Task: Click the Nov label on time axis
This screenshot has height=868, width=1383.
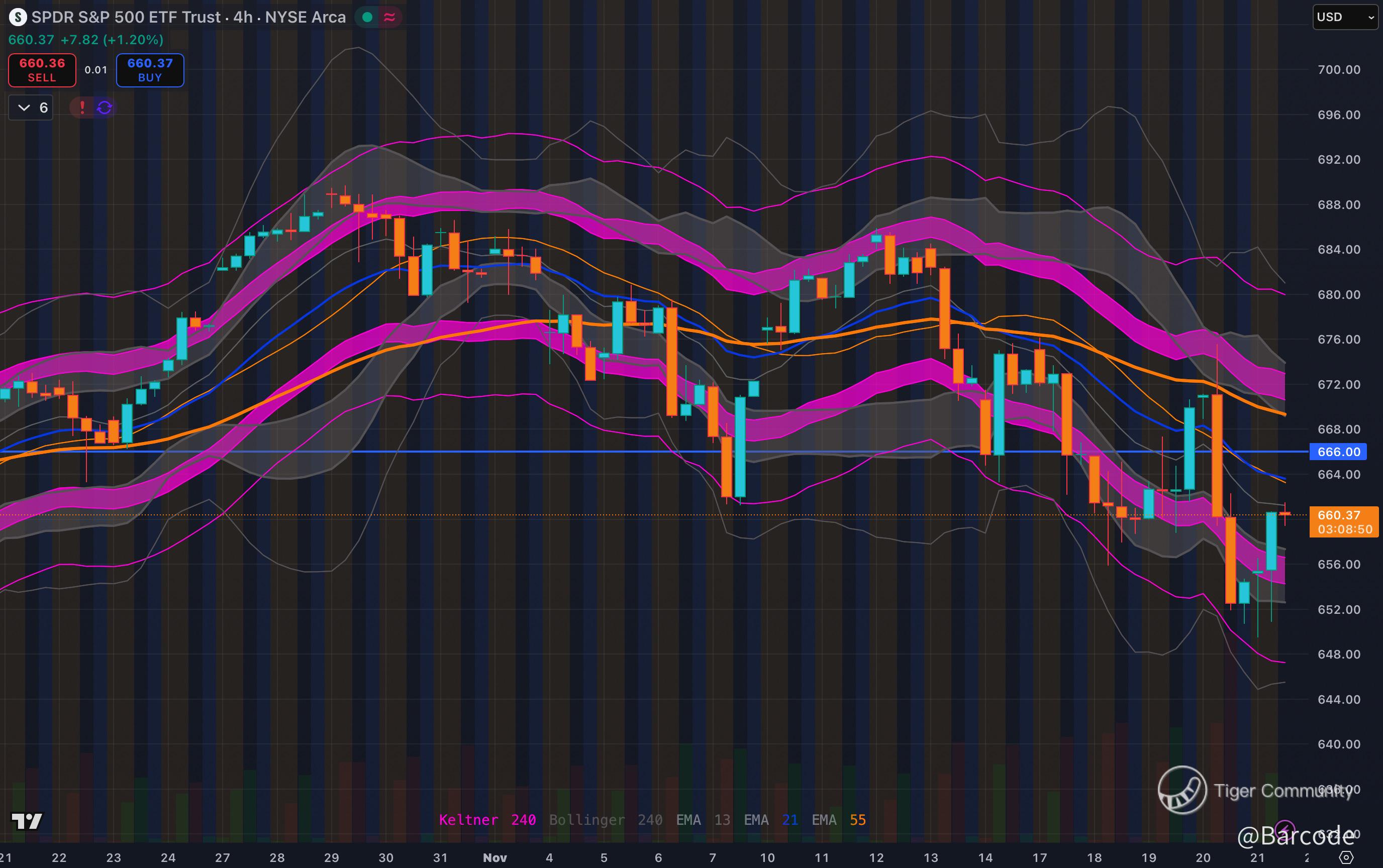Action: click(x=495, y=857)
